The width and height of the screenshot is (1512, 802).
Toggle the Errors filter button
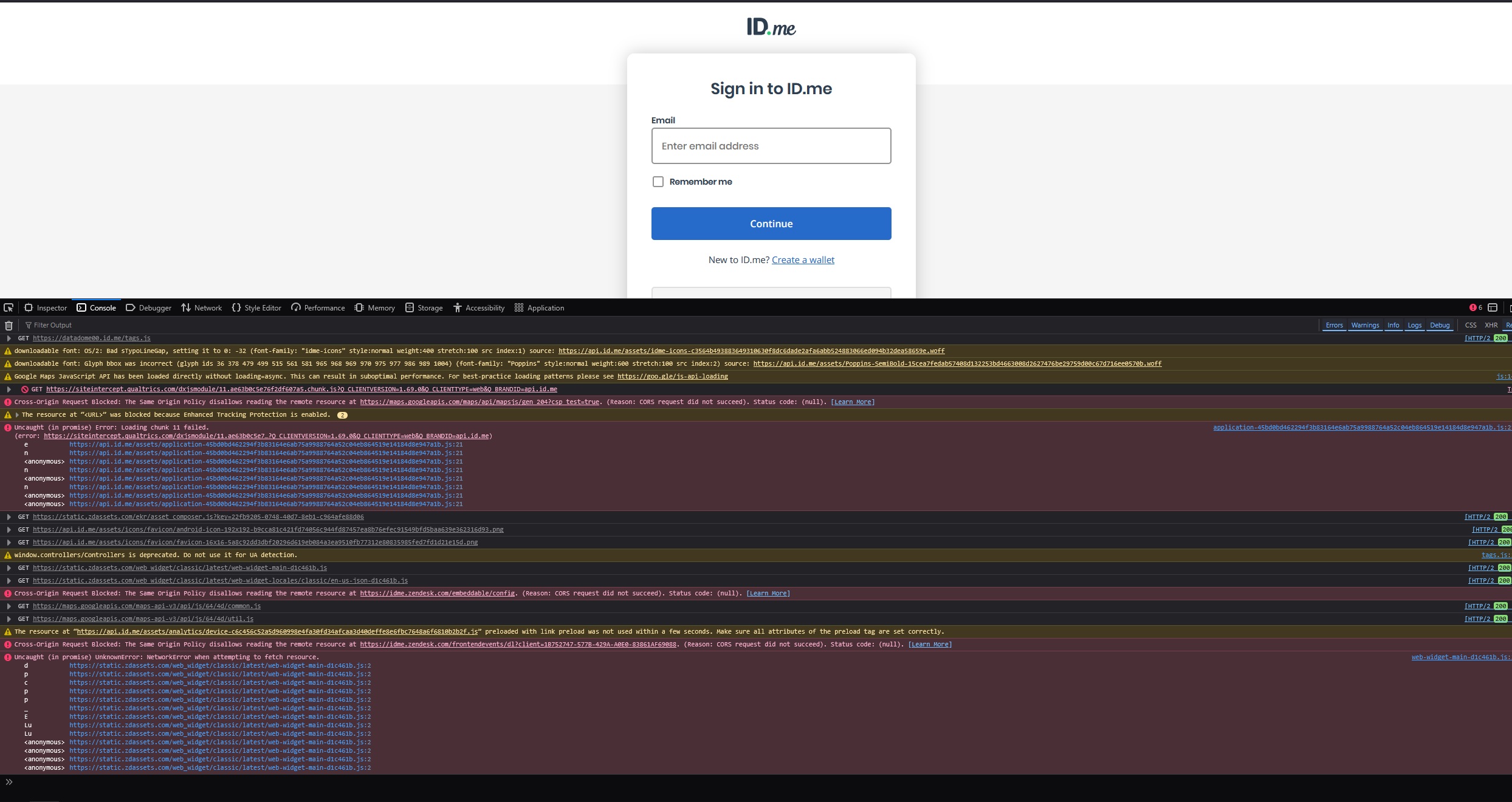(1334, 325)
